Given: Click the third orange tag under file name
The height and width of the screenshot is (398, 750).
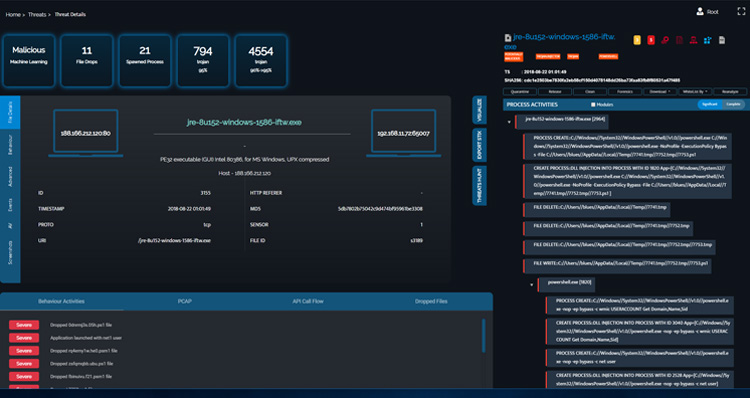Looking at the screenshot, I should (573, 56).
